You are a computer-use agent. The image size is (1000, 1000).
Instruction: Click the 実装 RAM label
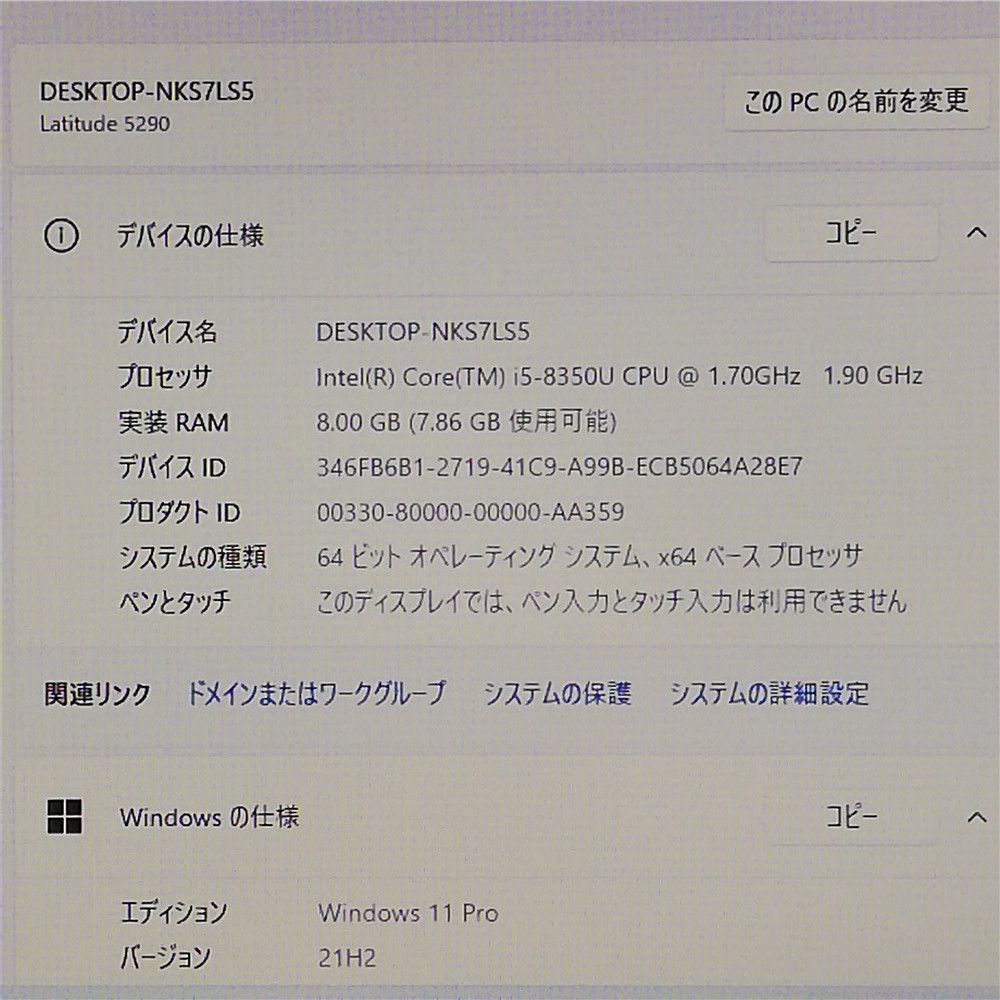tap(173, 422)
